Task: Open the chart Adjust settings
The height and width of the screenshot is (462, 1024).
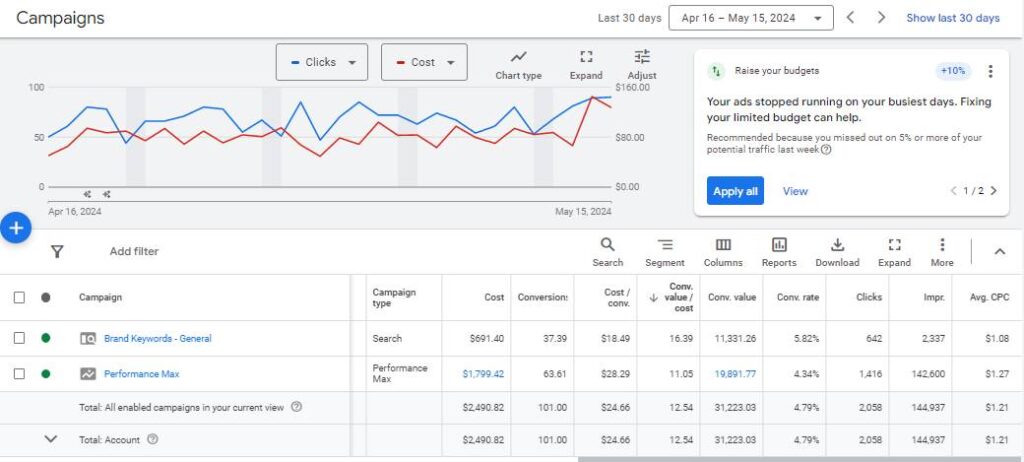Action: tap(642, 65)
